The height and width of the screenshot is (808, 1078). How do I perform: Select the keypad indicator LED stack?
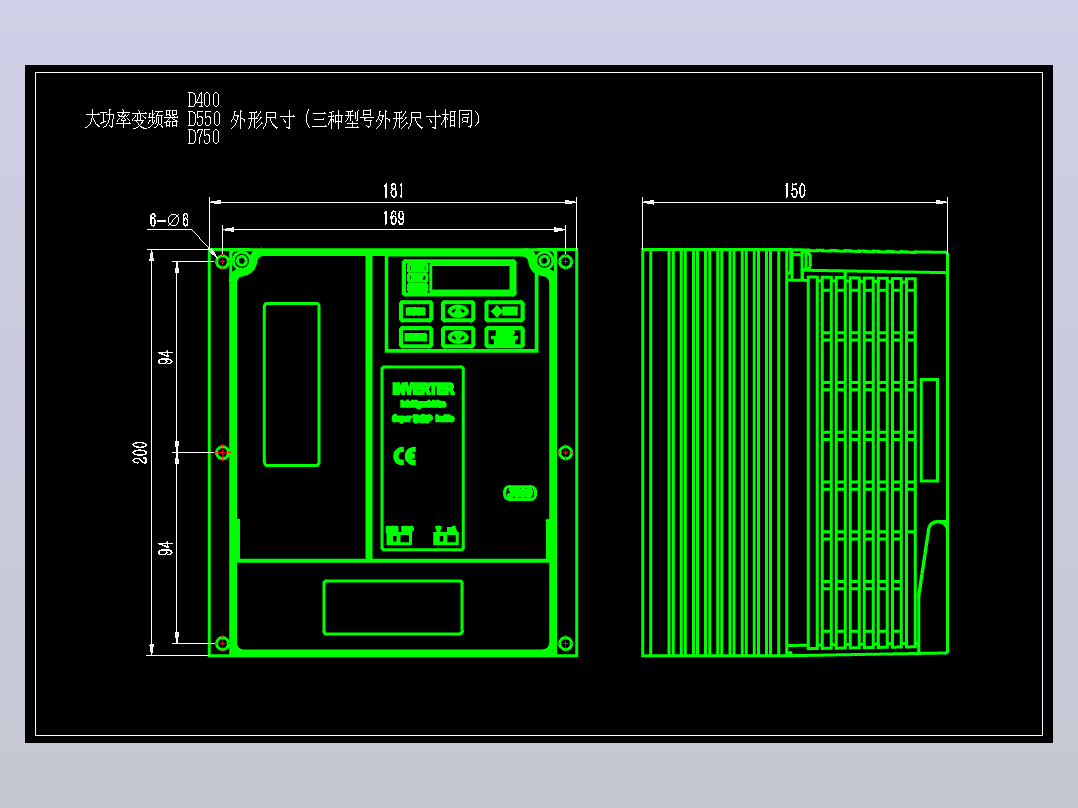pyautogui.click(x=417, y=278)
